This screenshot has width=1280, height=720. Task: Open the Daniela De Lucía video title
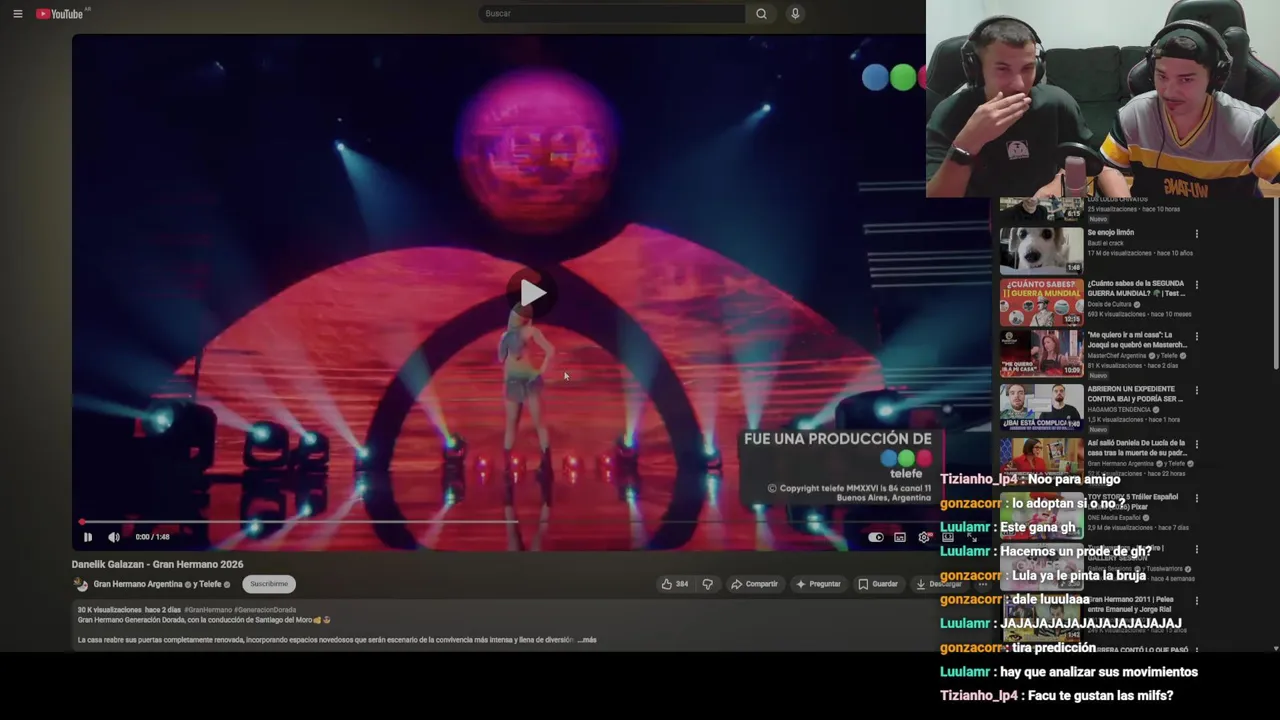(x=1137, y=447)
